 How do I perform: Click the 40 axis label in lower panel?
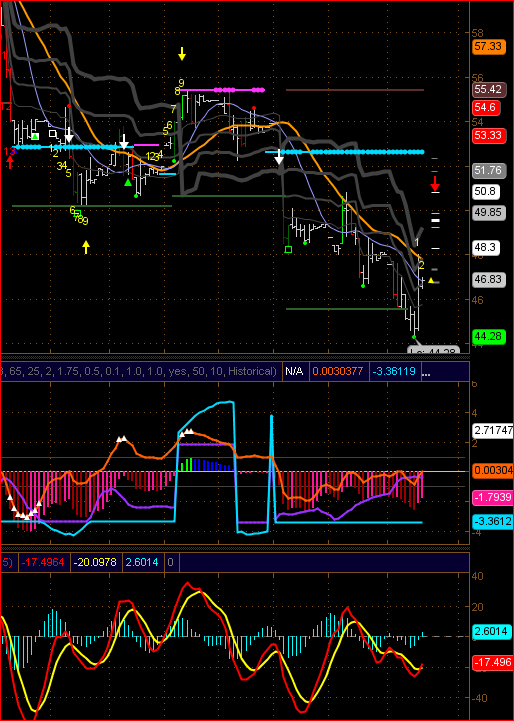[x=477, y=576]
